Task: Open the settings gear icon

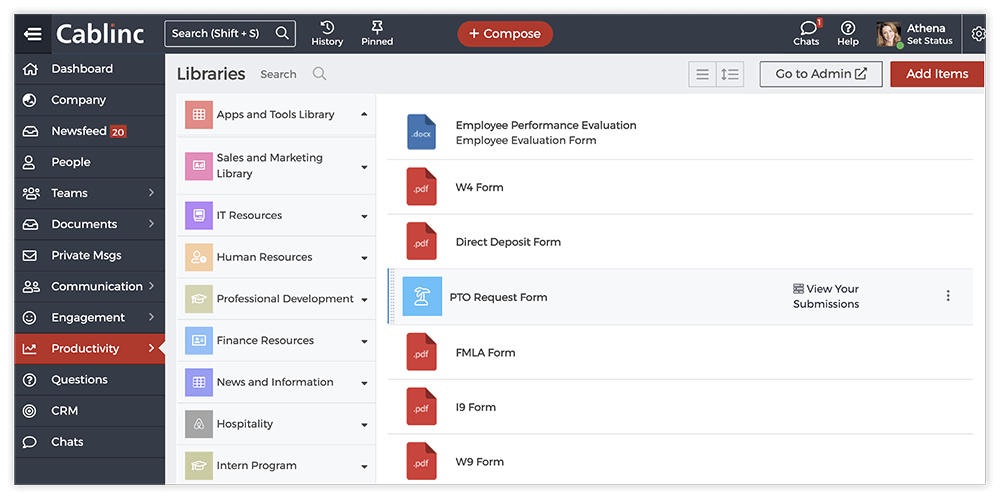Action: 978,34
